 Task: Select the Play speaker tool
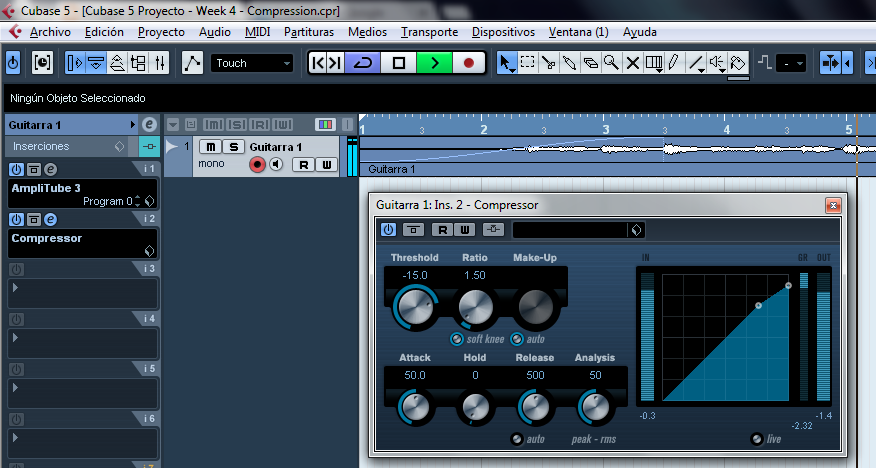click(717, 63)
